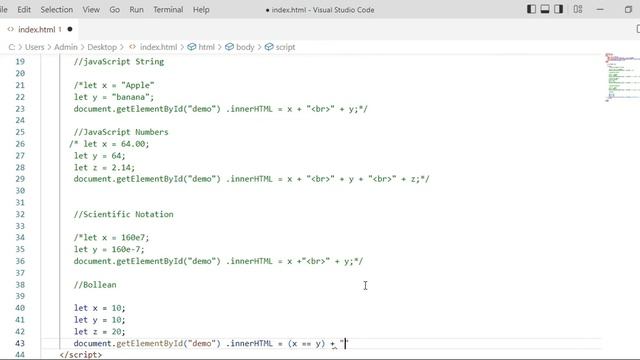Open the Edit menu

coord(24,9)
